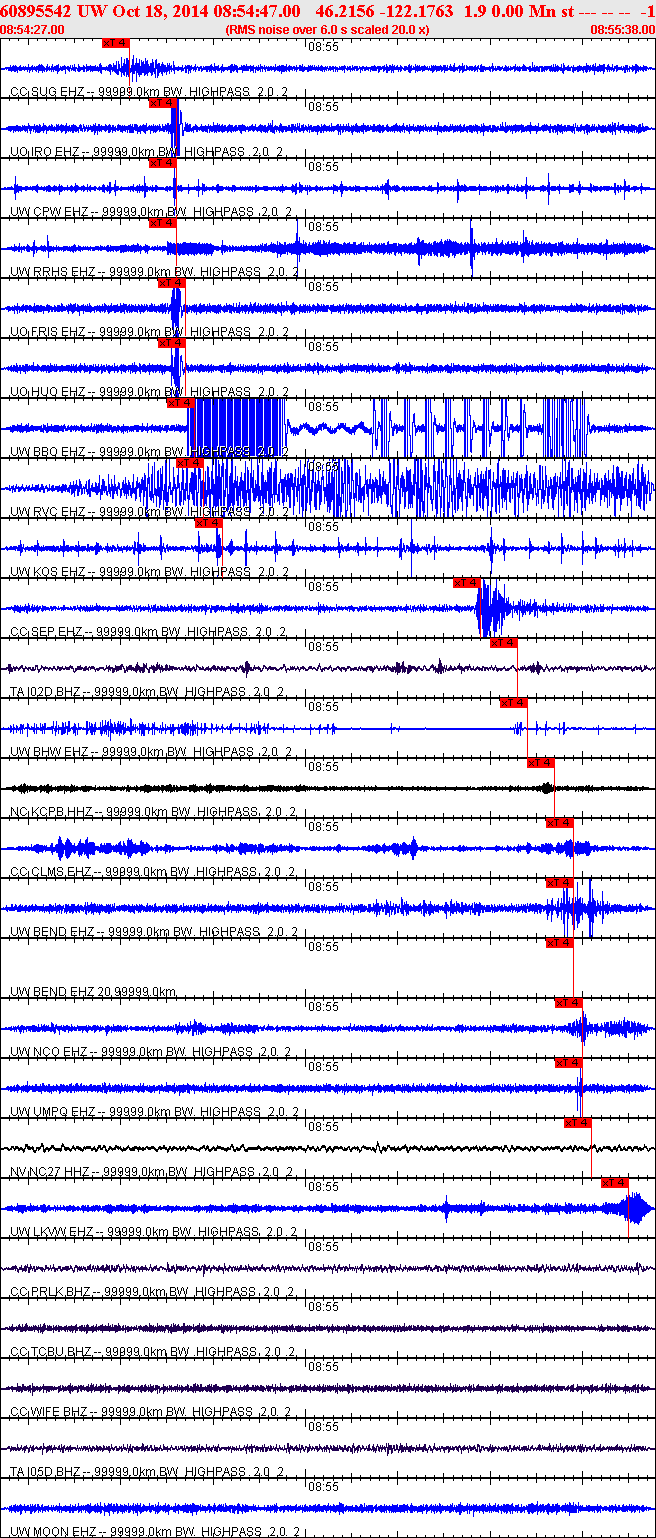The width and height of the screenshot is (656, 1538).
Task: Click the red pick marker on the SUG trace
Action: pos(115,43)
